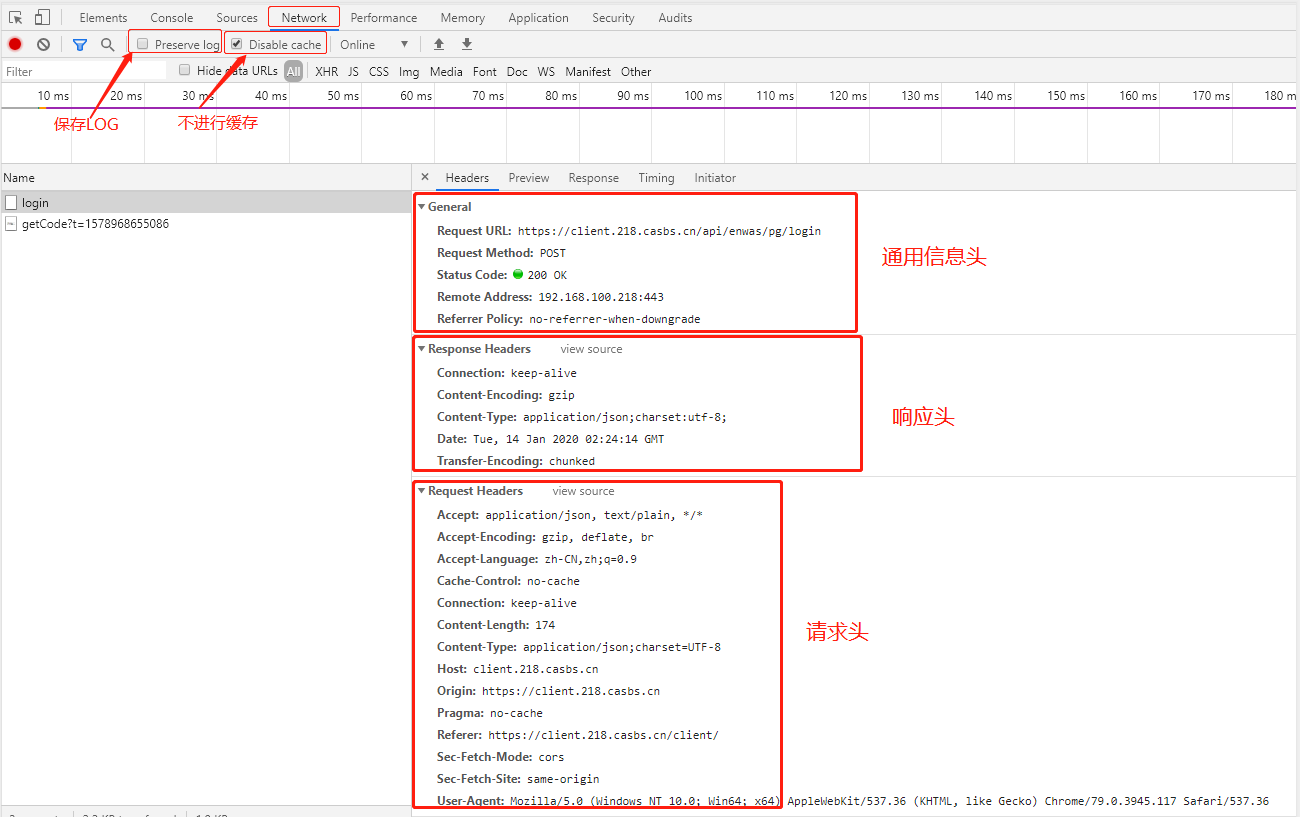Screen dimensions: 1300x817
Task: Filter requests by XHR
Action: tap(327, 71)
